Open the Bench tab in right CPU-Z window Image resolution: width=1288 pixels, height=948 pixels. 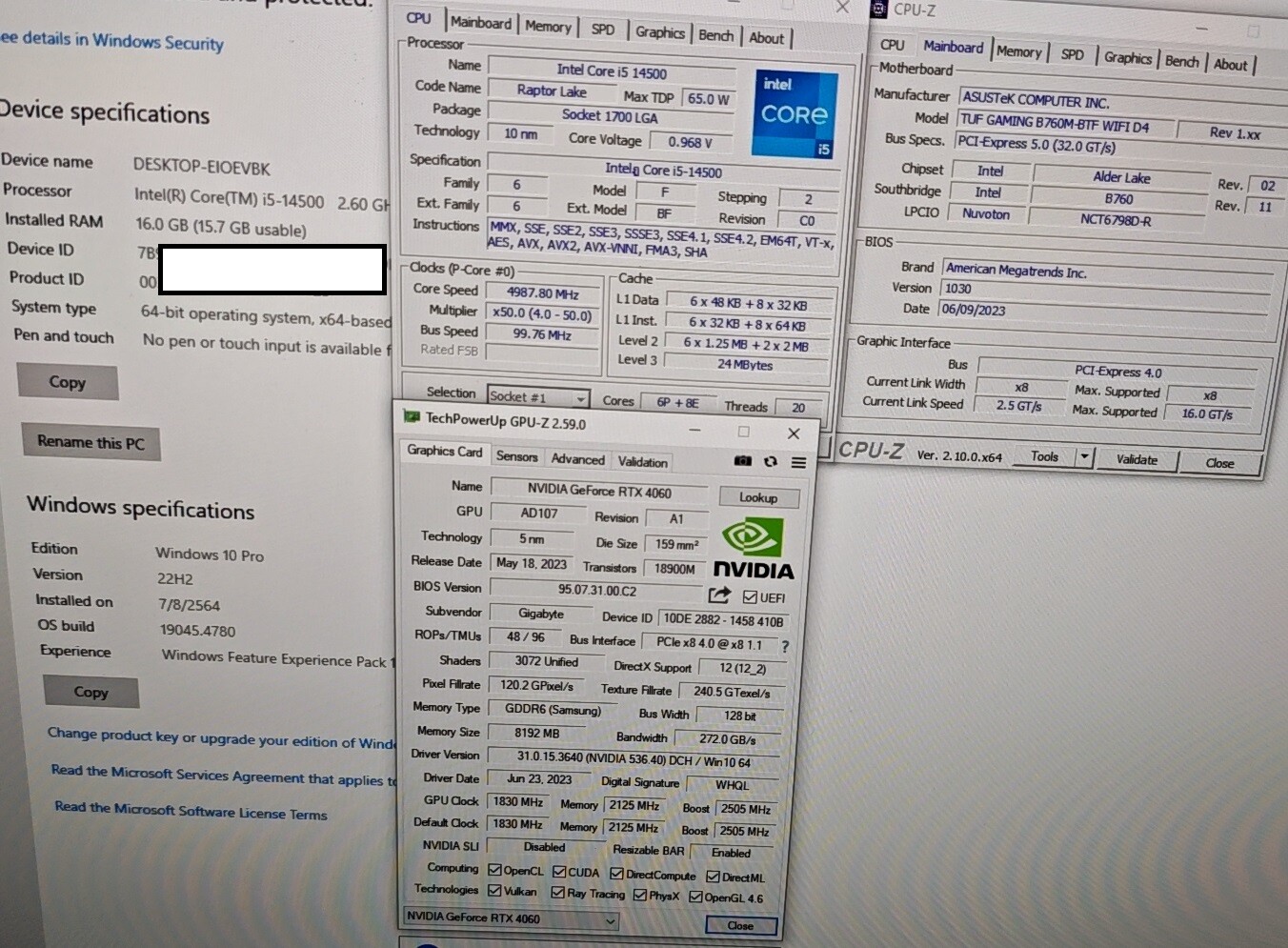tap(1181, 61)
